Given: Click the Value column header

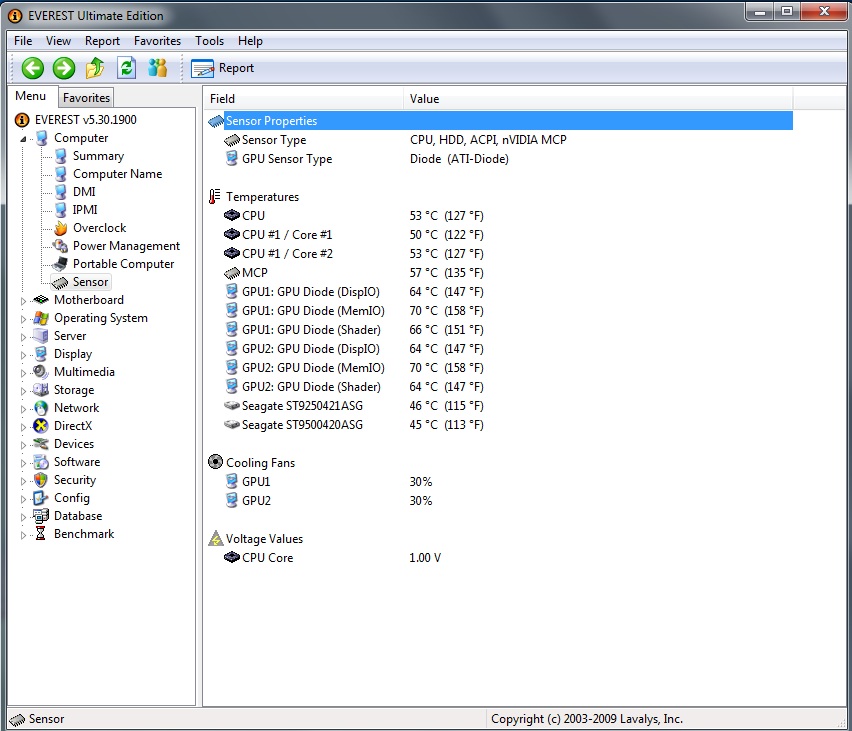Looking at the screenshot, I should click(598, 98).
